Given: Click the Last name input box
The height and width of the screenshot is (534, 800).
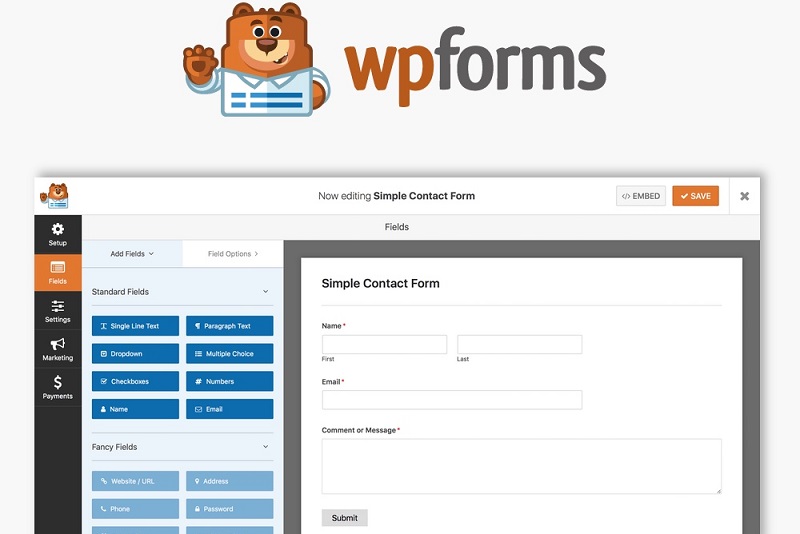Looking at the screenshot, I should tap(519, 344).
